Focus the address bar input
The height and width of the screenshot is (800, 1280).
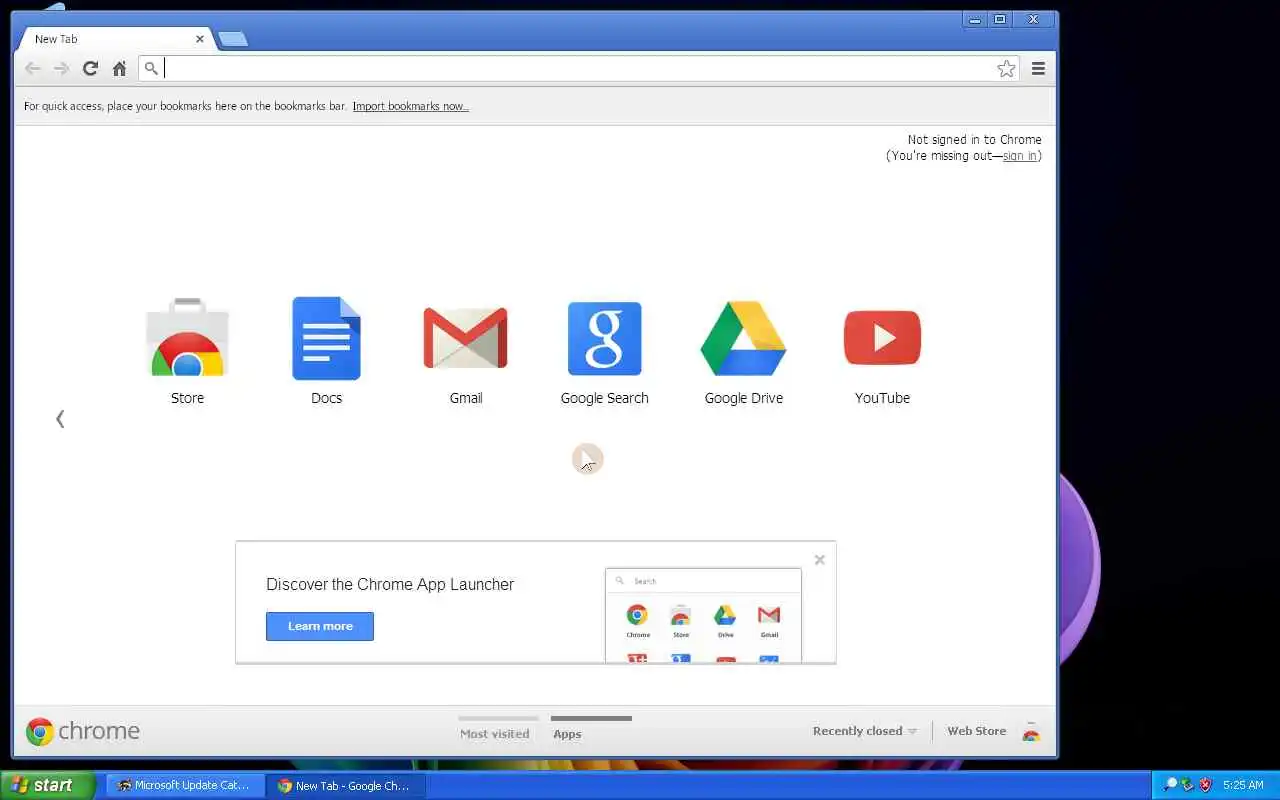[578, 68]
